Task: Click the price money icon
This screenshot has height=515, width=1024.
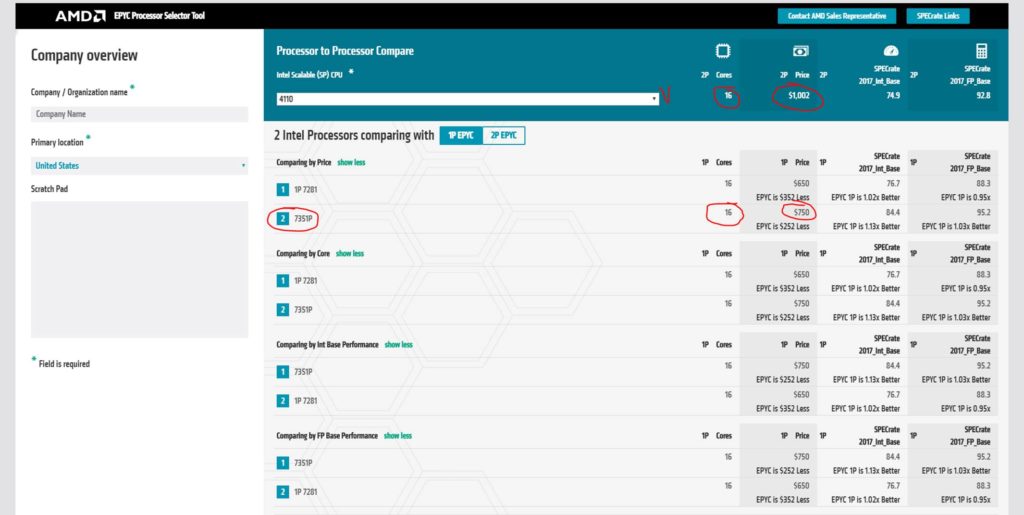Action: 801,51
